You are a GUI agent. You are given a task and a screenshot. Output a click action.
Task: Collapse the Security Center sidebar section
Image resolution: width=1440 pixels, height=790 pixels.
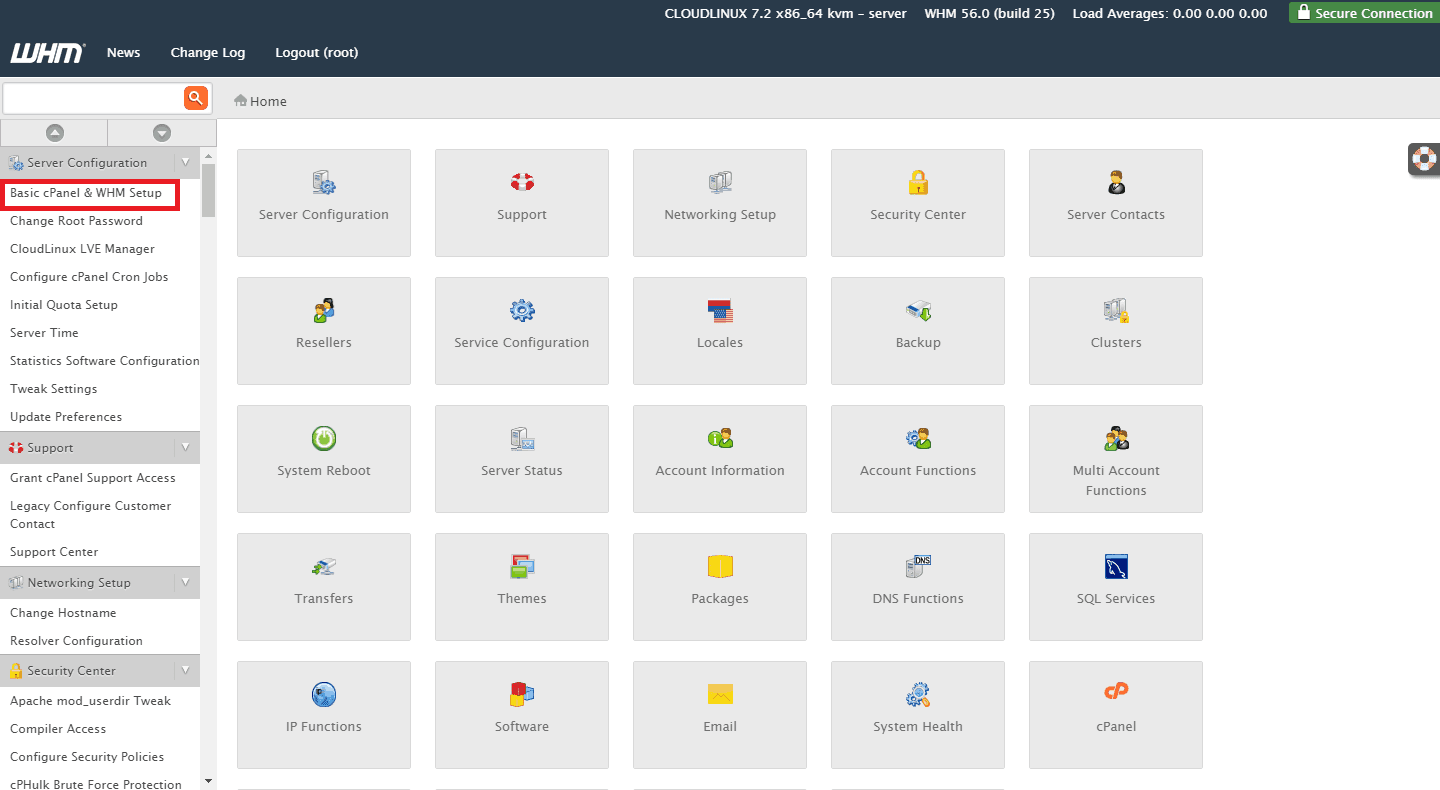coord(185,670)
